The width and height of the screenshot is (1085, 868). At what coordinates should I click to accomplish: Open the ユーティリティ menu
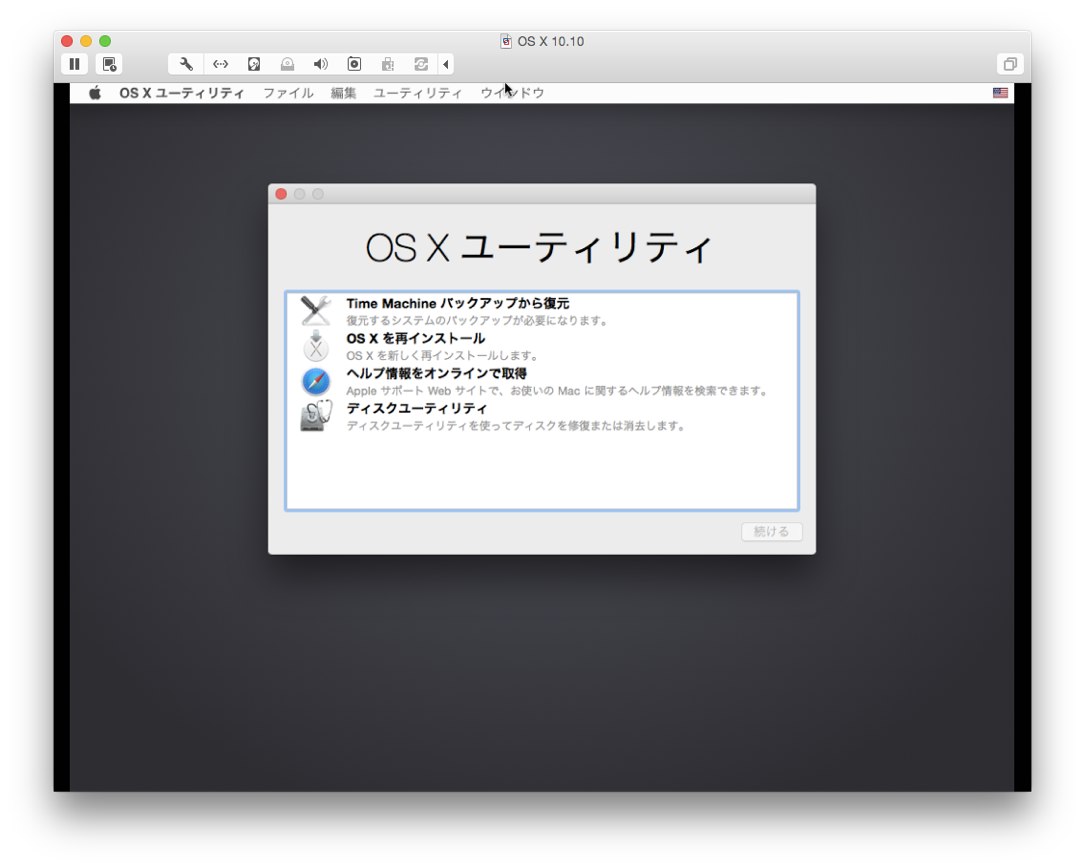pyautogui.click(x=418, y=93)
